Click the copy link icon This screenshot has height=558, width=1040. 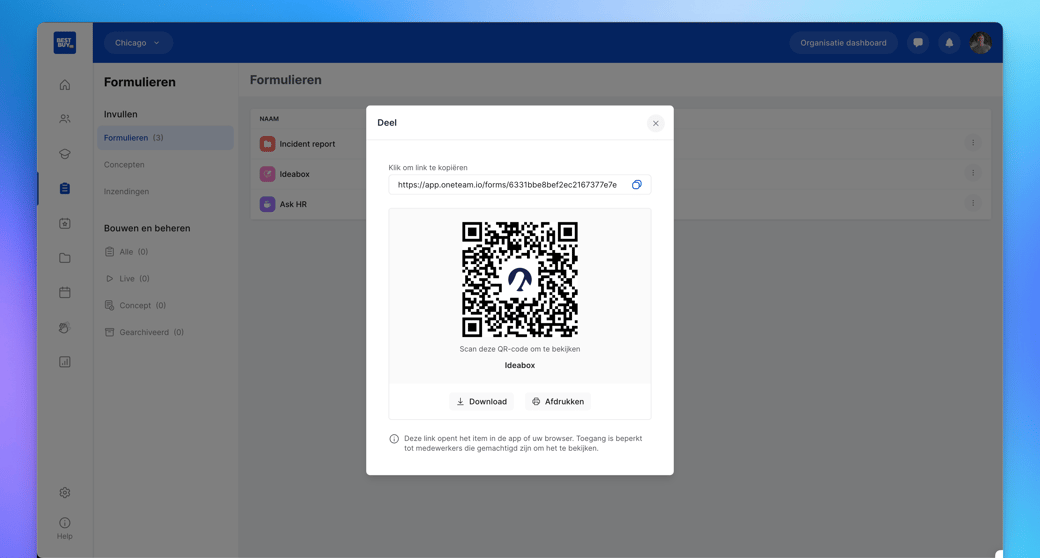(637, 184)
